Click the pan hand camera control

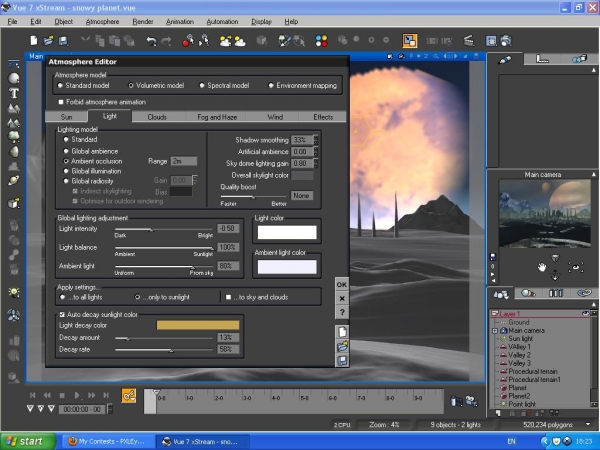542,267
